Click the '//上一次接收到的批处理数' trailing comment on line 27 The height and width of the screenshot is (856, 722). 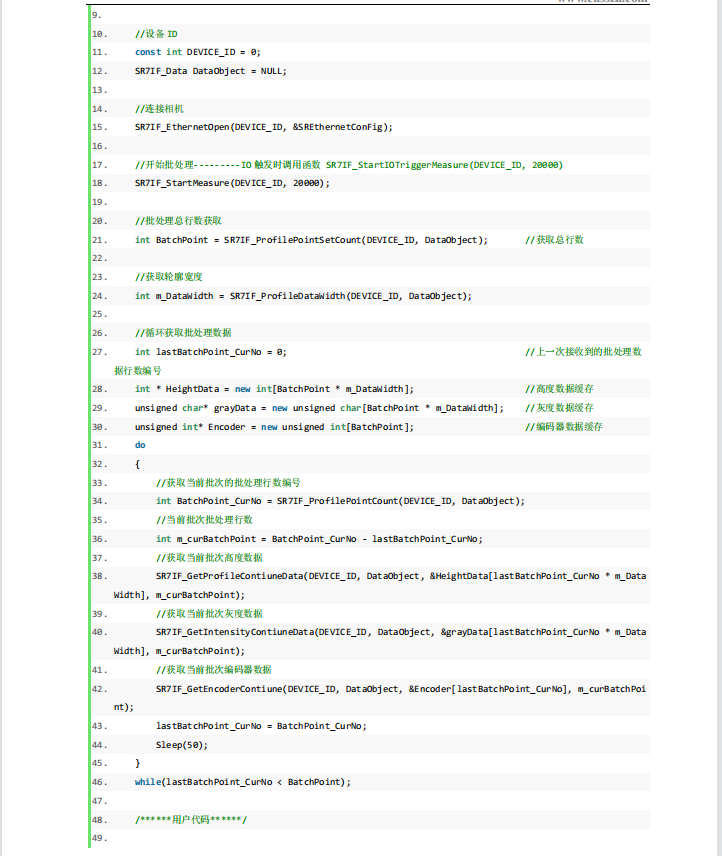tap(583, 352)
